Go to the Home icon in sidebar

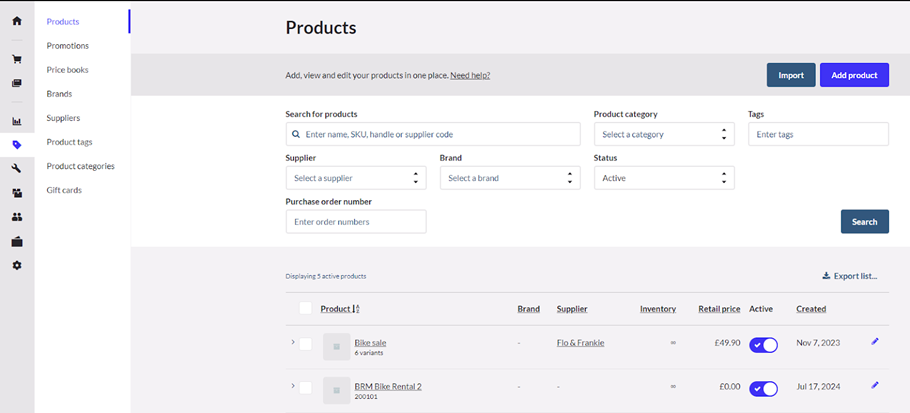point(16,21)
